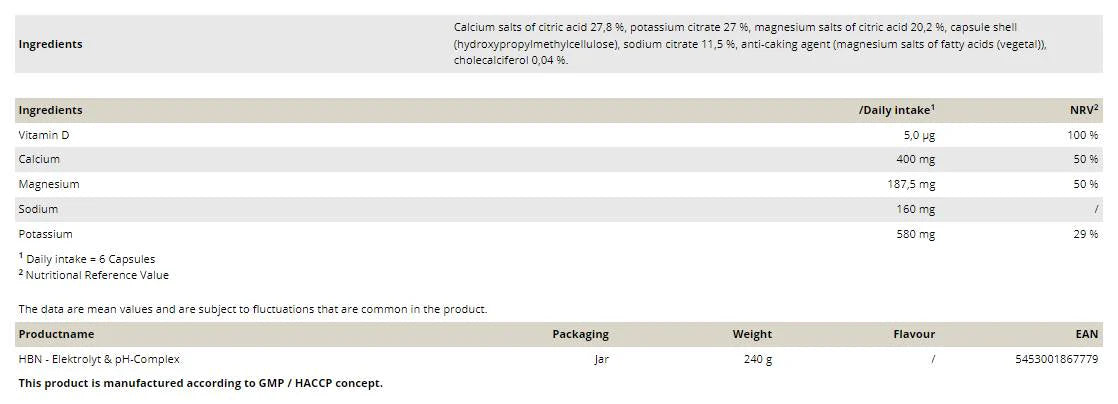This screenshot has height=404, width=1118.
Task: Click the ingredients list paragraph text
Action: coord(750,44)
